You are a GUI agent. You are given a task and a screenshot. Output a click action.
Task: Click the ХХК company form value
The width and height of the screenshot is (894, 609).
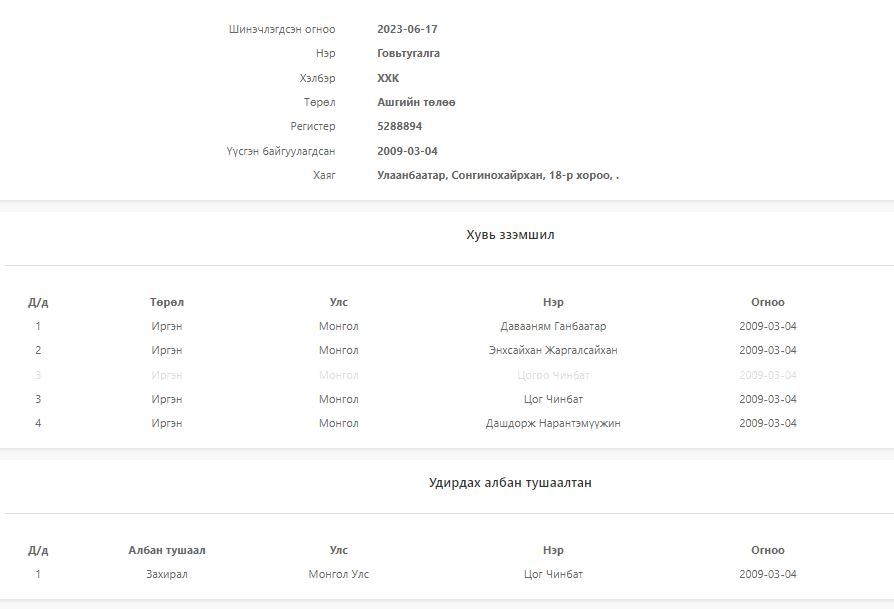388,78
